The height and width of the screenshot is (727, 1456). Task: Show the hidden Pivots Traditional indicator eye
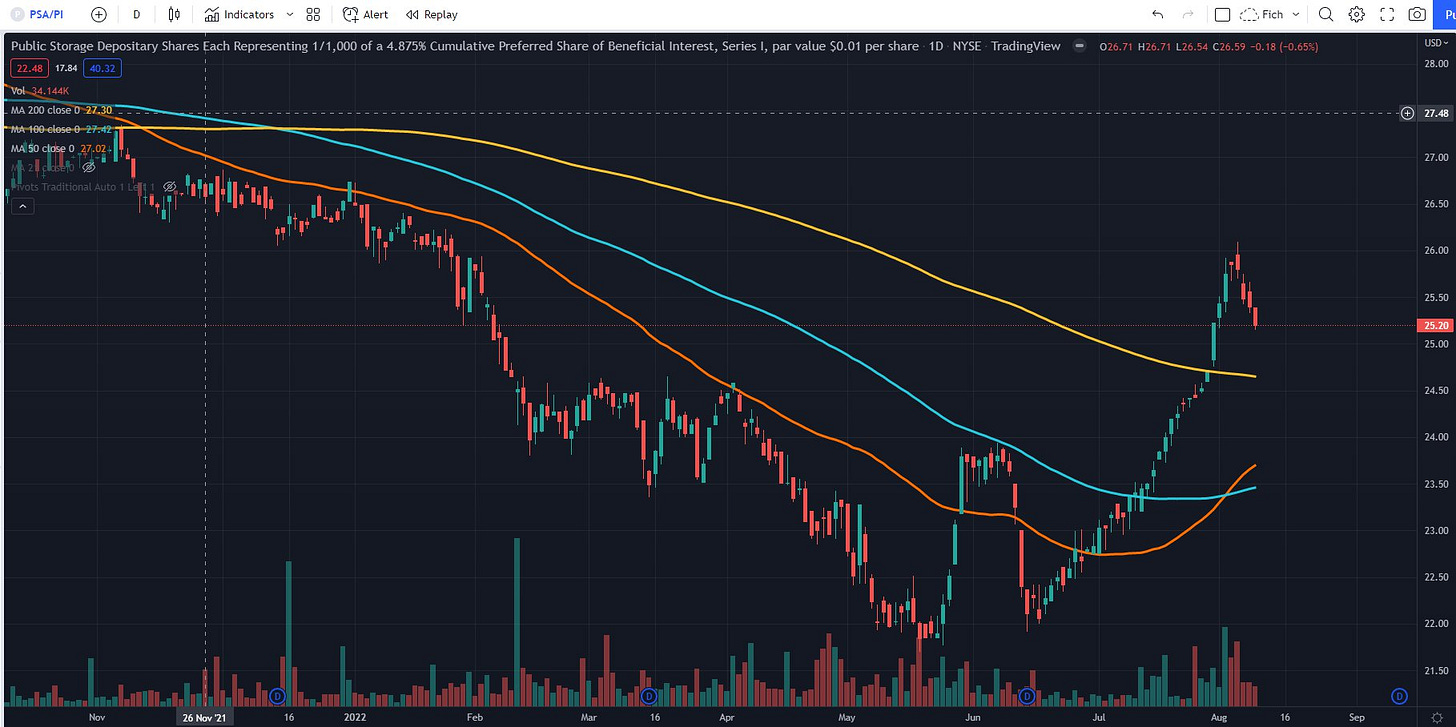(169, 187)
